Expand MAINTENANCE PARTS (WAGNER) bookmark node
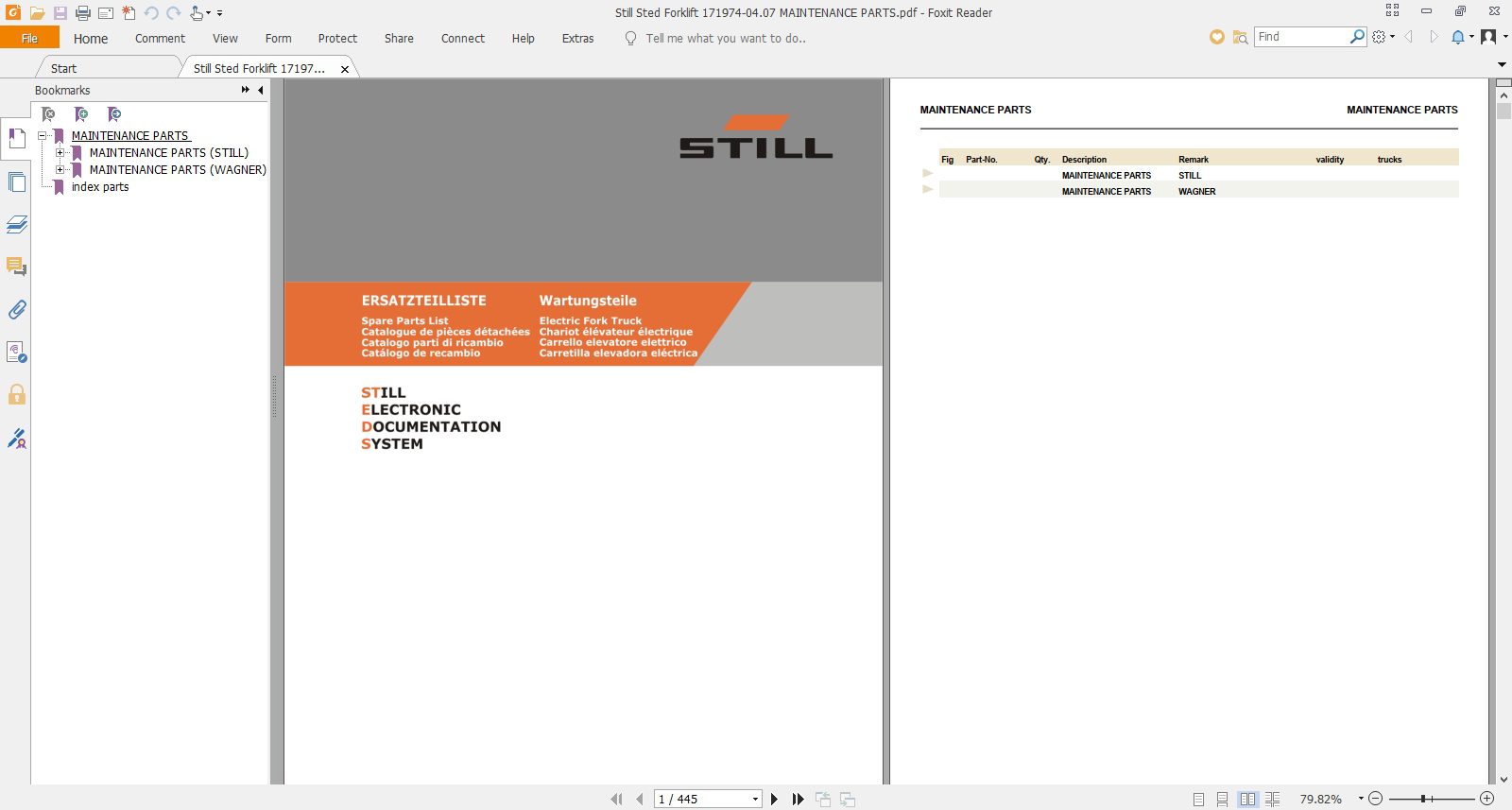This screenshot has width=1512, height=810. (60, 170)
